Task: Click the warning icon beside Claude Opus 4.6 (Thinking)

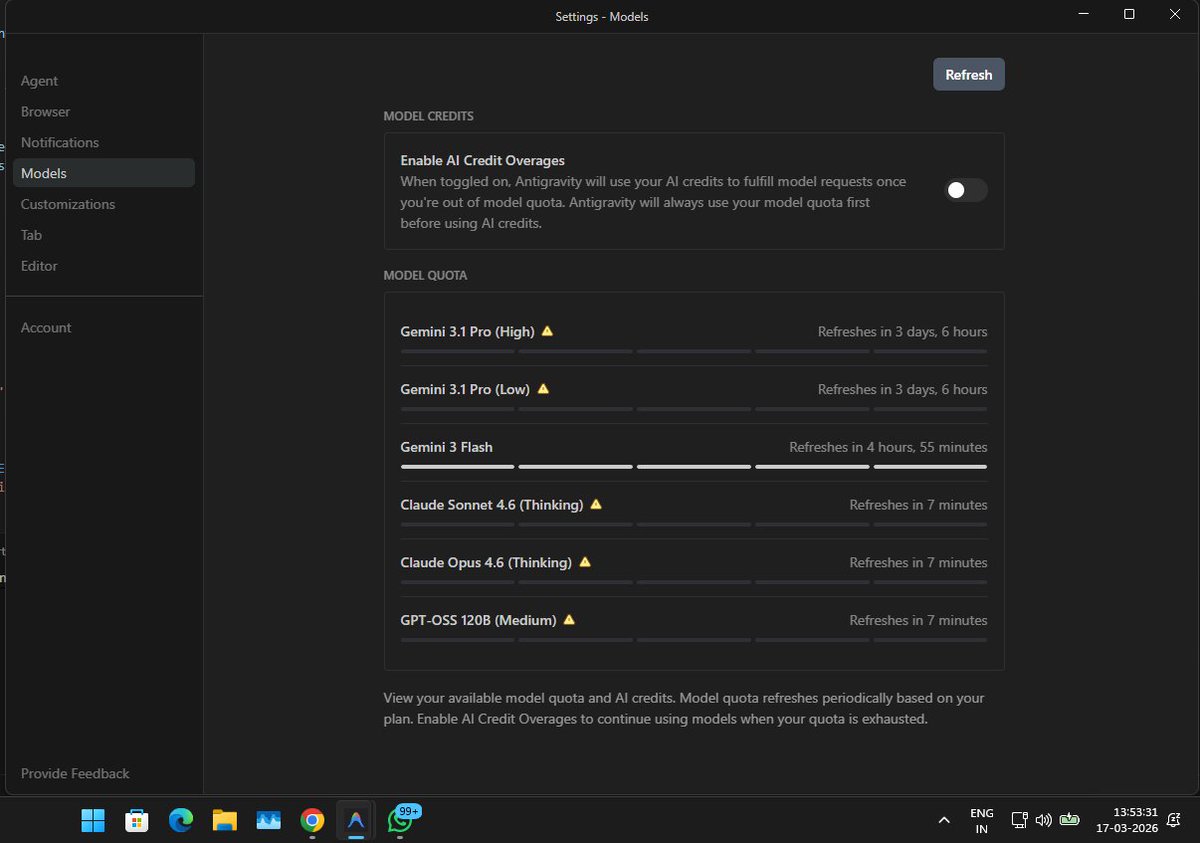Action: click(585, 562)
